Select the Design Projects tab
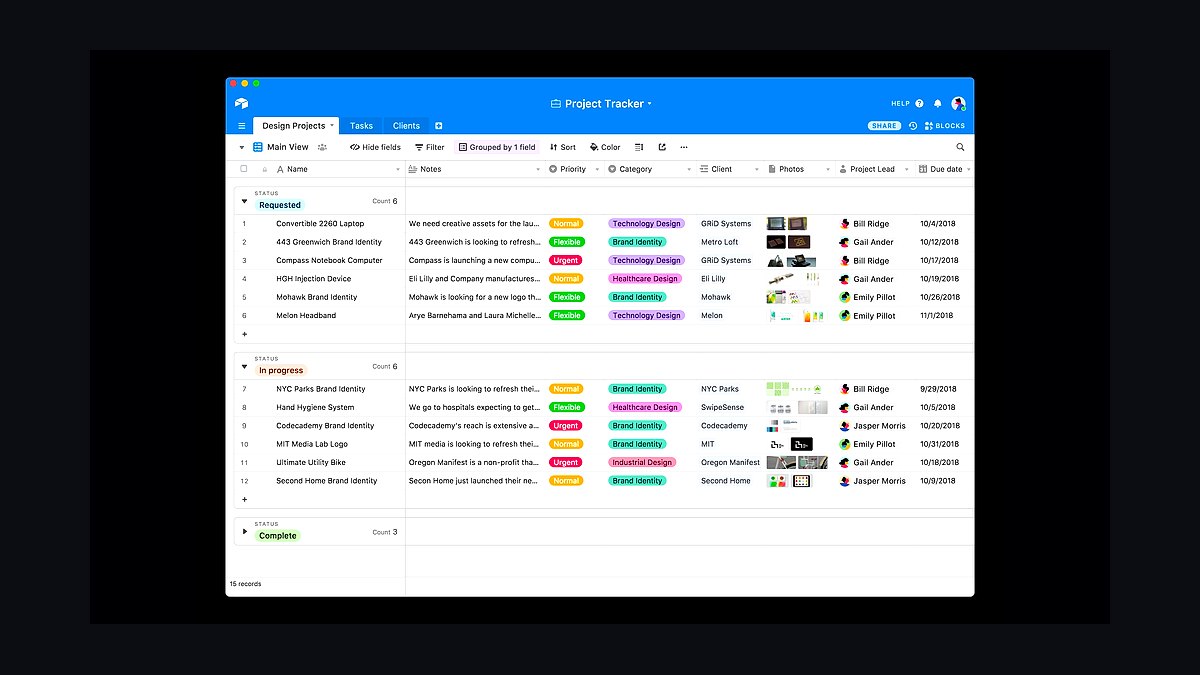Screen dimensions: 1200x675 tap(297, 126)
